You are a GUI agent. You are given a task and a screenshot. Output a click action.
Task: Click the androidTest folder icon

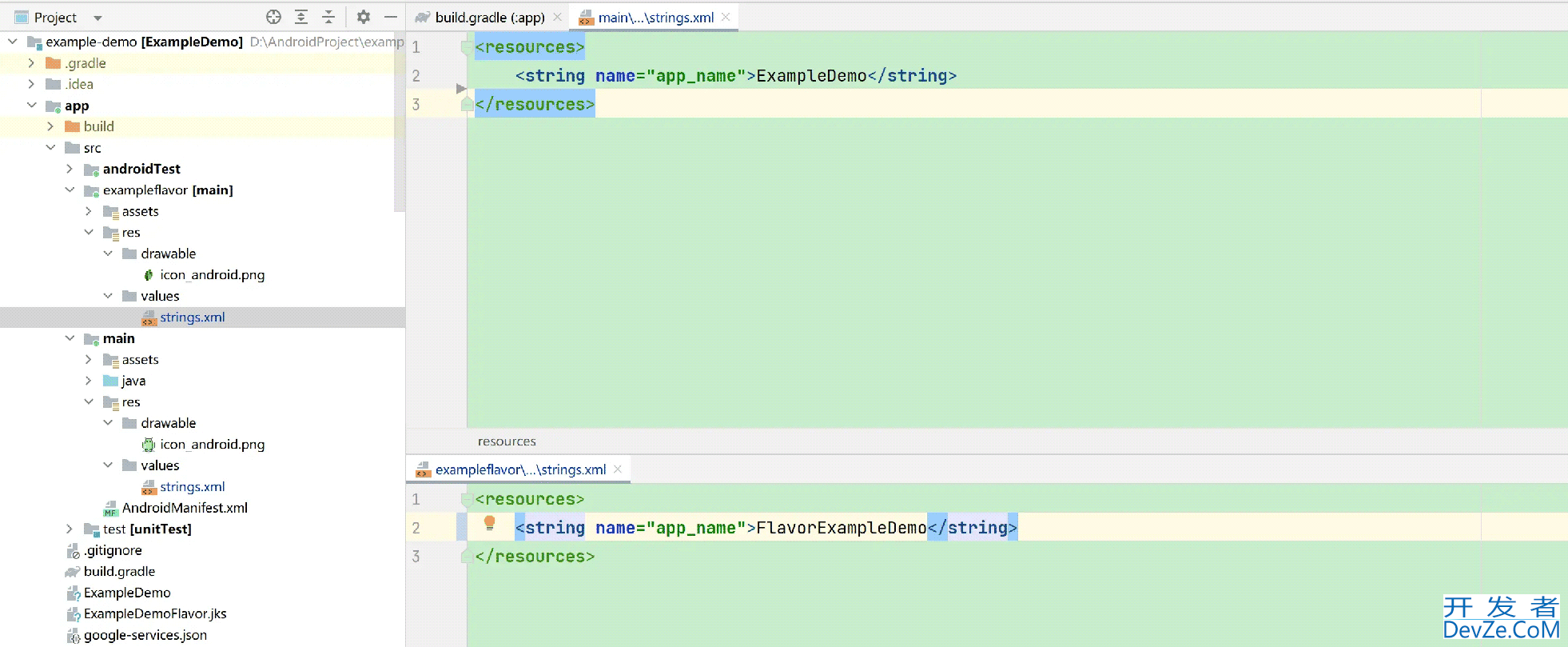[x=92, y=169]
